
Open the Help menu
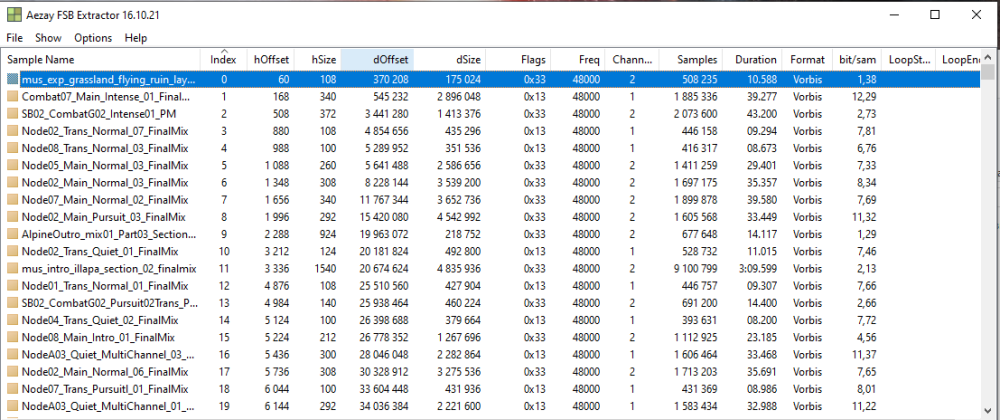pos(136,38)
